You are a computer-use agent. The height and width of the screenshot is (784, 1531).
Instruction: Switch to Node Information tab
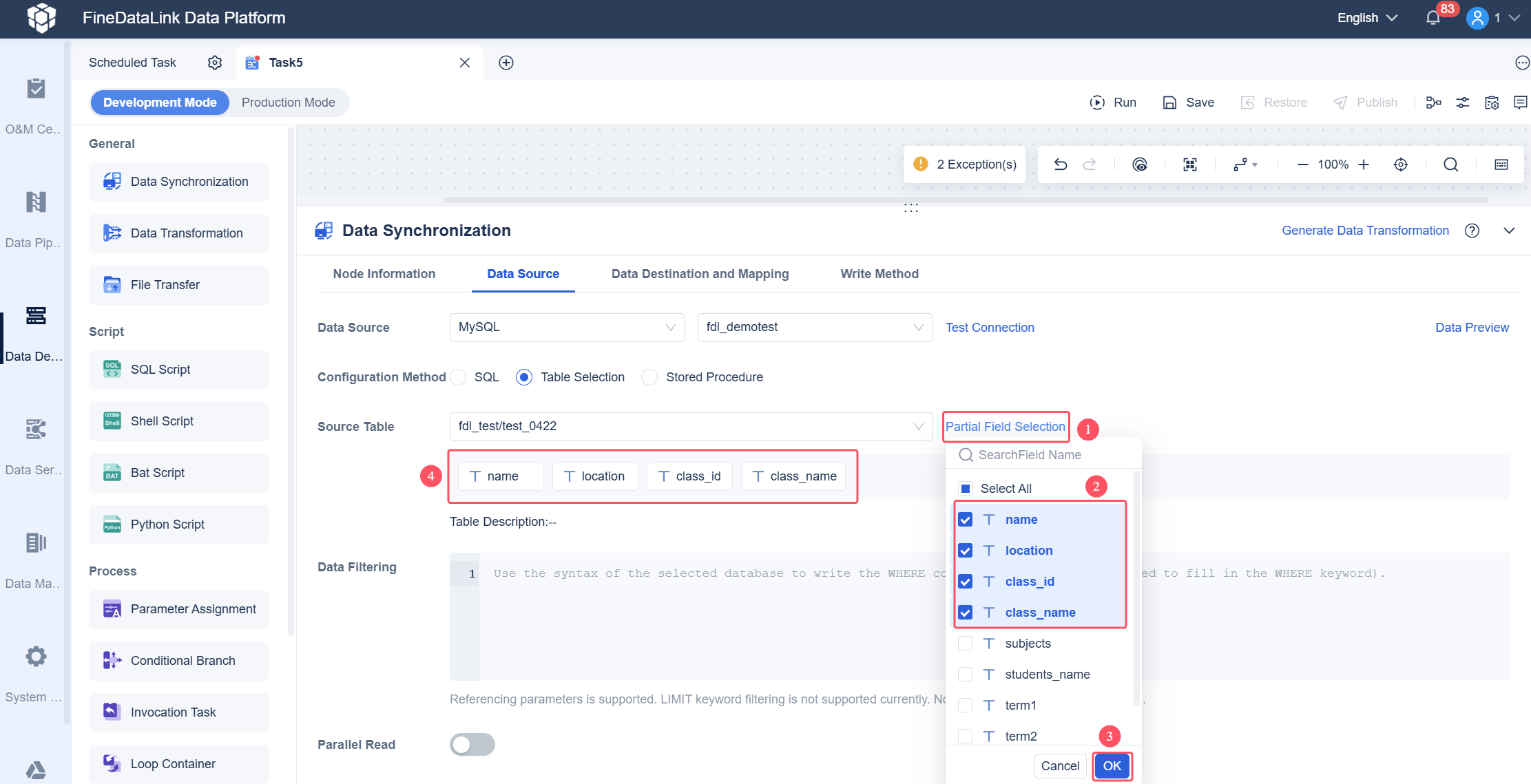click(384, 274)
